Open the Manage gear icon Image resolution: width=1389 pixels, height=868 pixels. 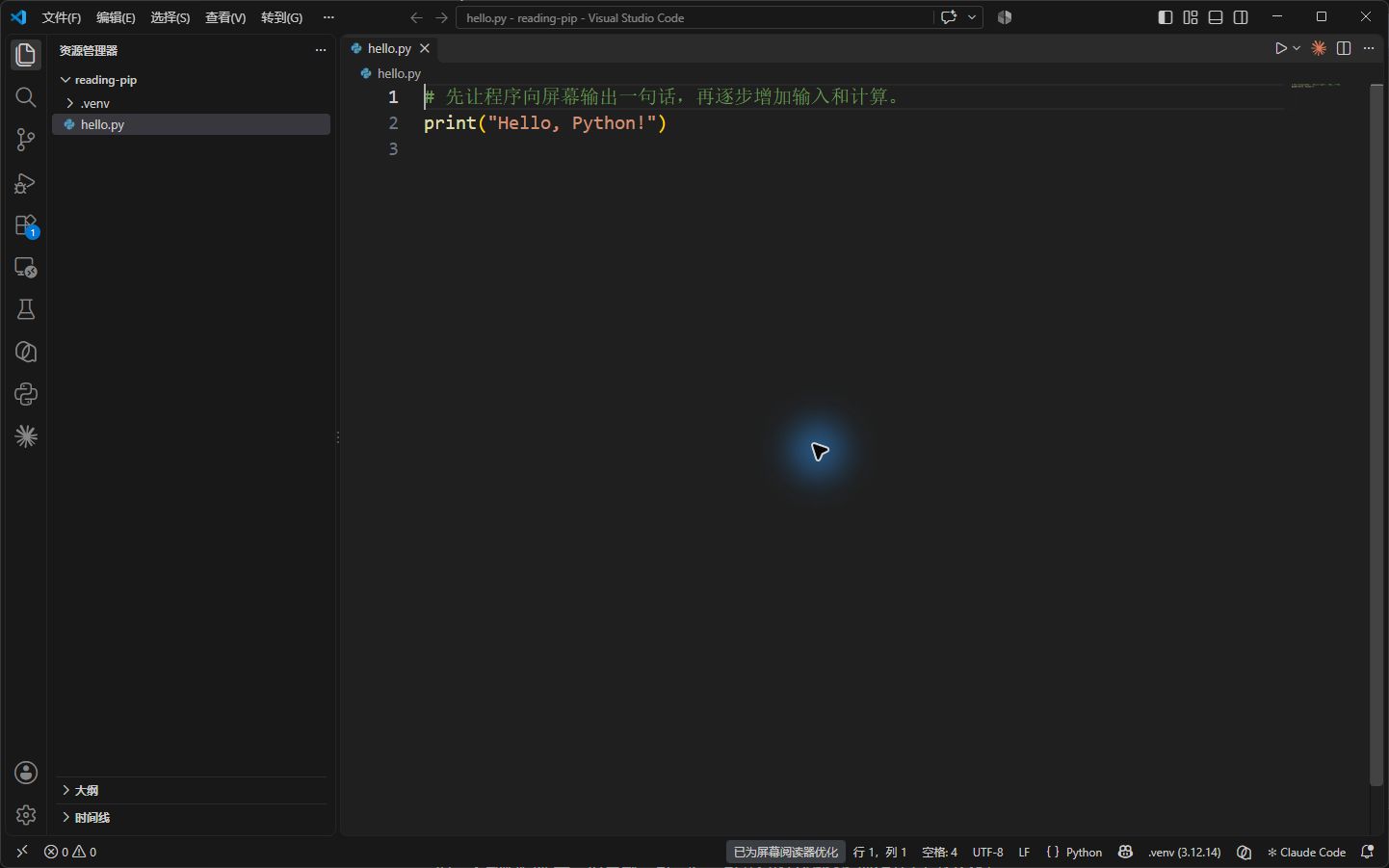click(26, 815)
